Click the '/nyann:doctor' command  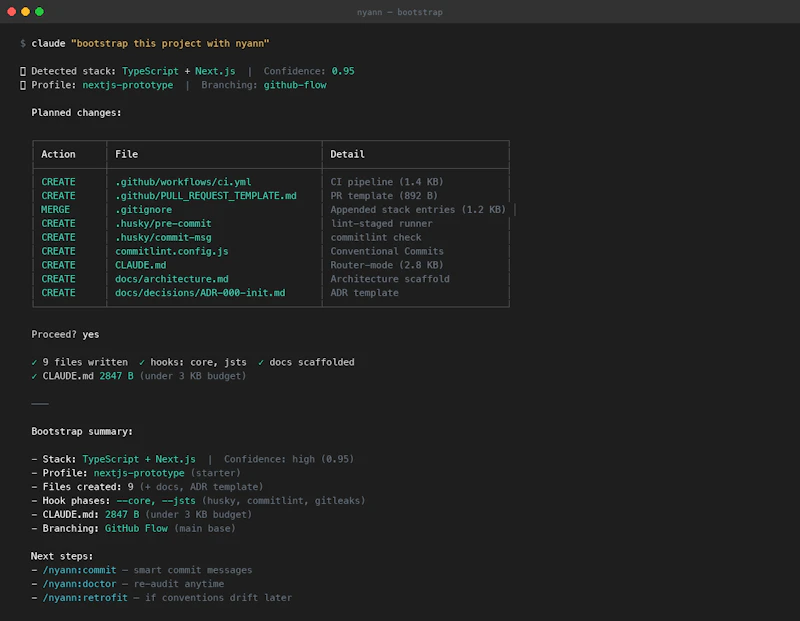(x=80, y=583)
